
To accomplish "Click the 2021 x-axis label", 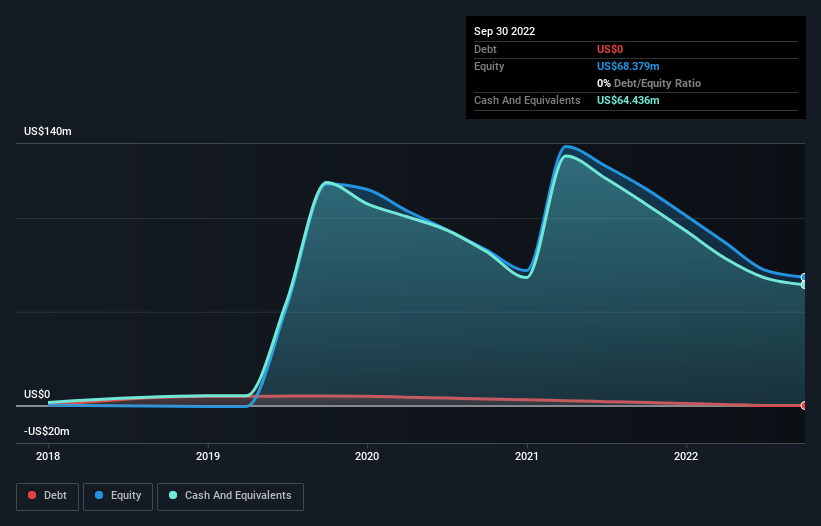I will (x=527, y=456).
